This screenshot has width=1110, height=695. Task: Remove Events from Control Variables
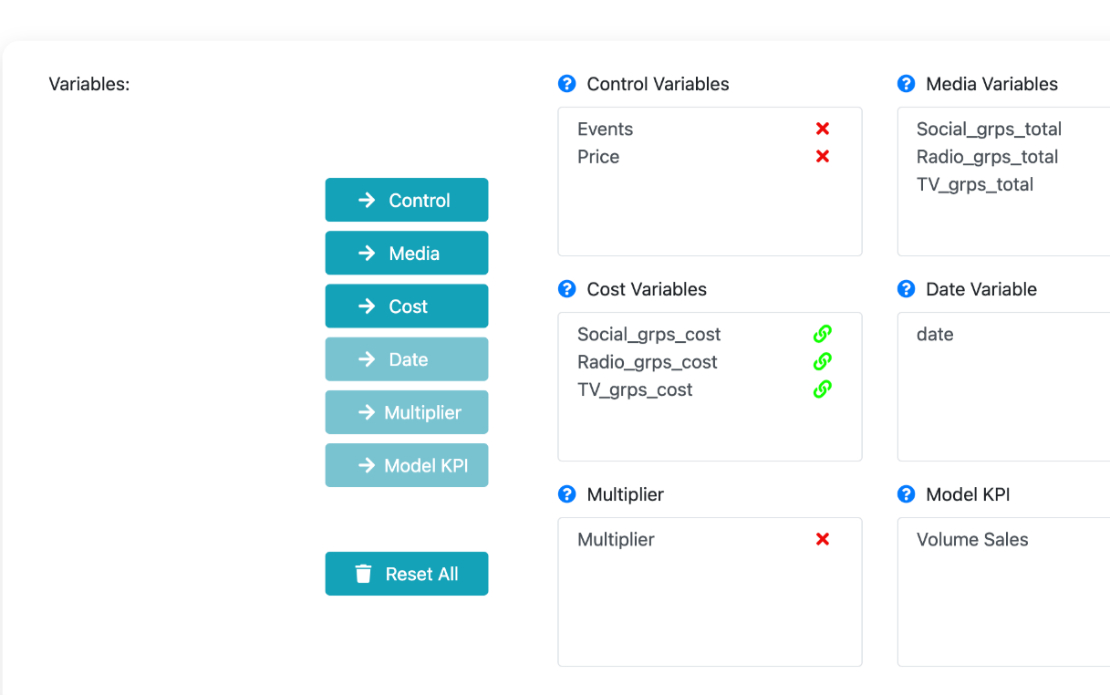point(822,129)
